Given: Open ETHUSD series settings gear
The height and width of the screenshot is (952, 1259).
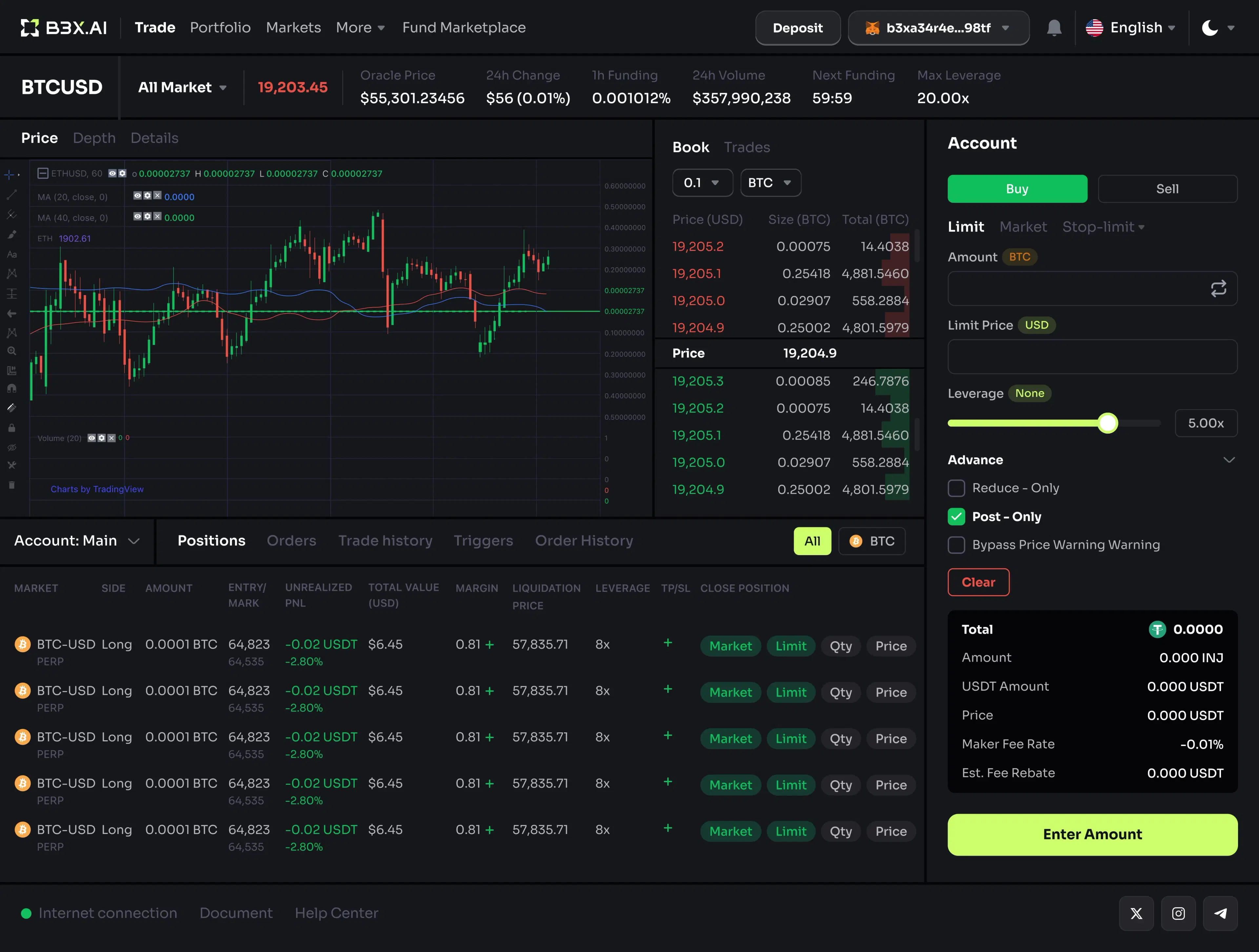Looking at the screenshot, I should [x=122, y=173].
